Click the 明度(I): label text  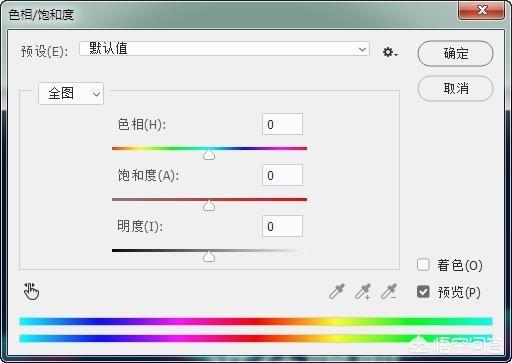click(x=140, y=226)
